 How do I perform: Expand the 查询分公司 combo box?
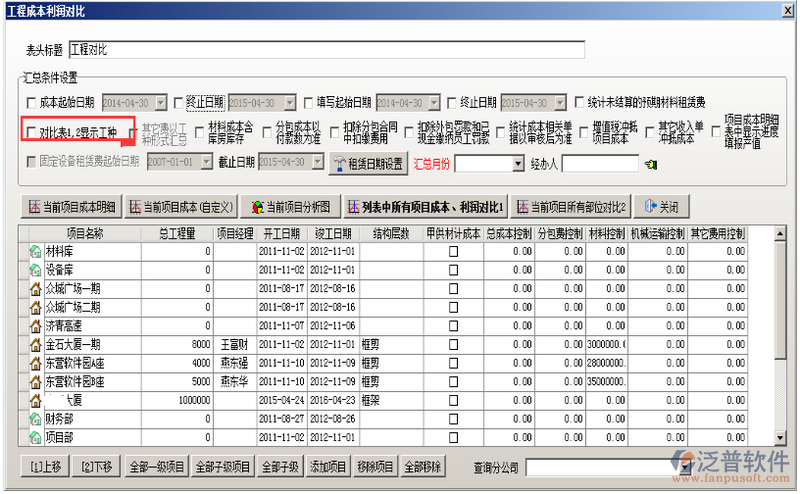click(684, 467)
